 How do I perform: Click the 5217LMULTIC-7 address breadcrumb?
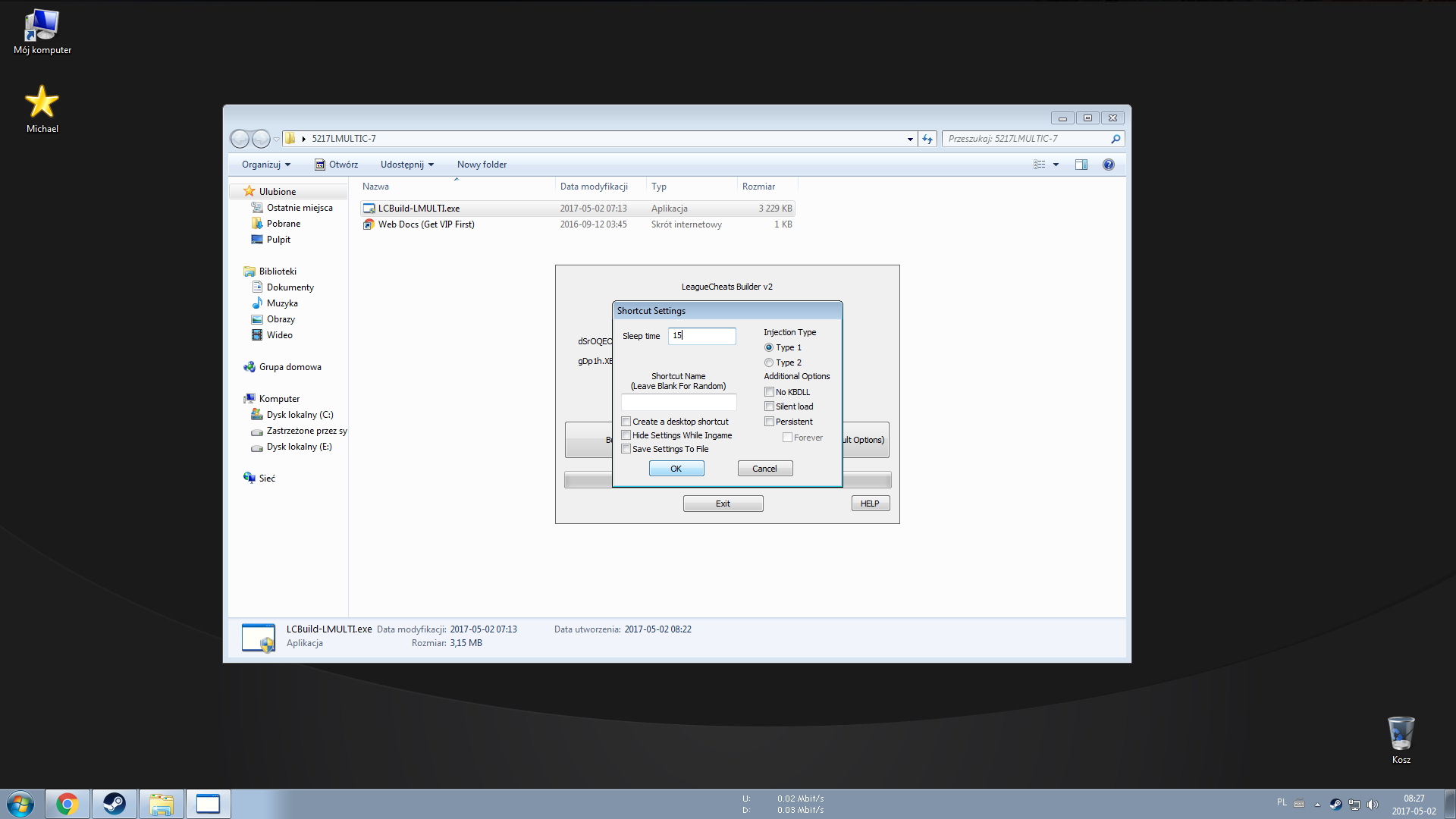coord(344,139)
